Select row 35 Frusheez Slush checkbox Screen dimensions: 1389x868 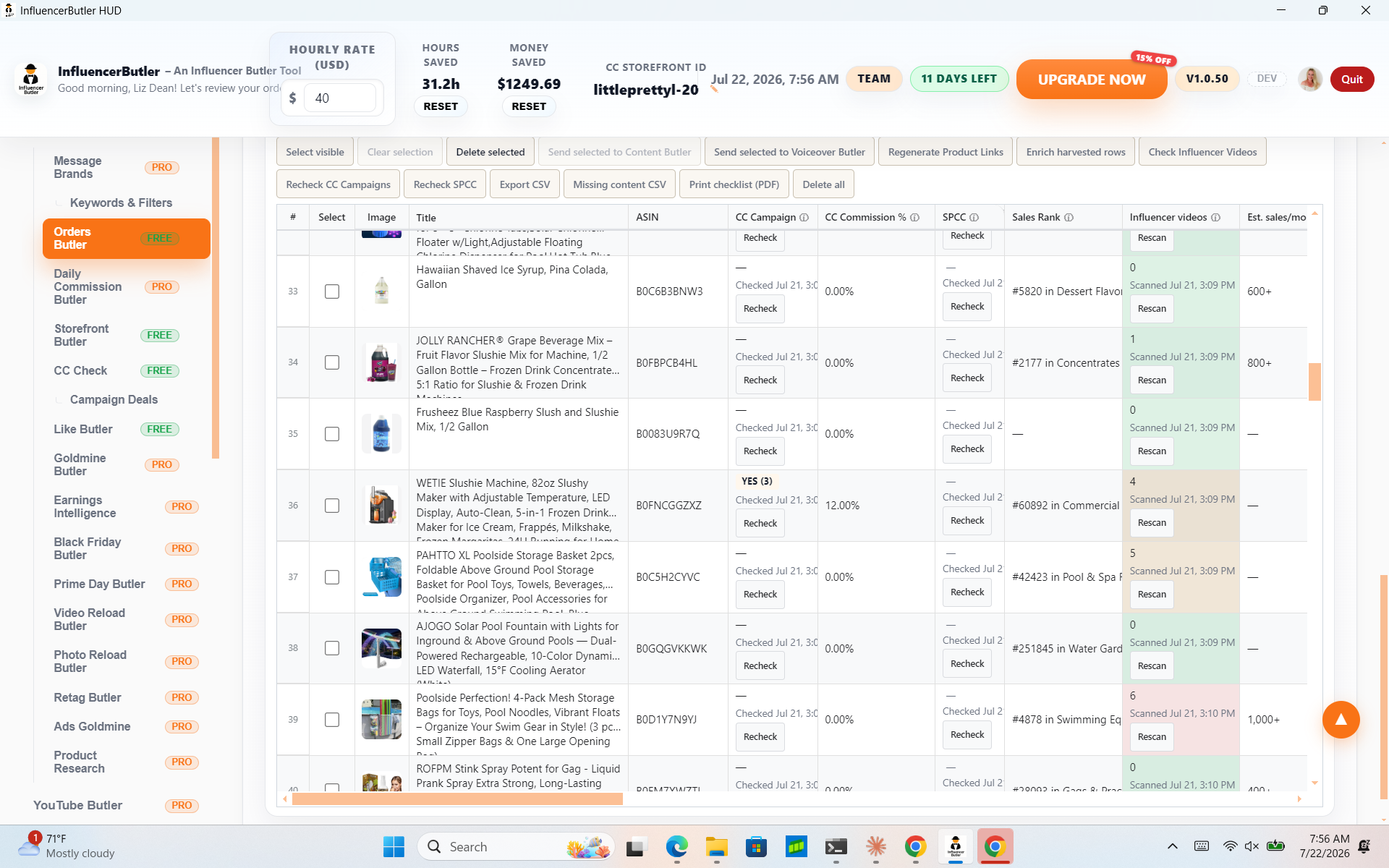tap(331, 434)
